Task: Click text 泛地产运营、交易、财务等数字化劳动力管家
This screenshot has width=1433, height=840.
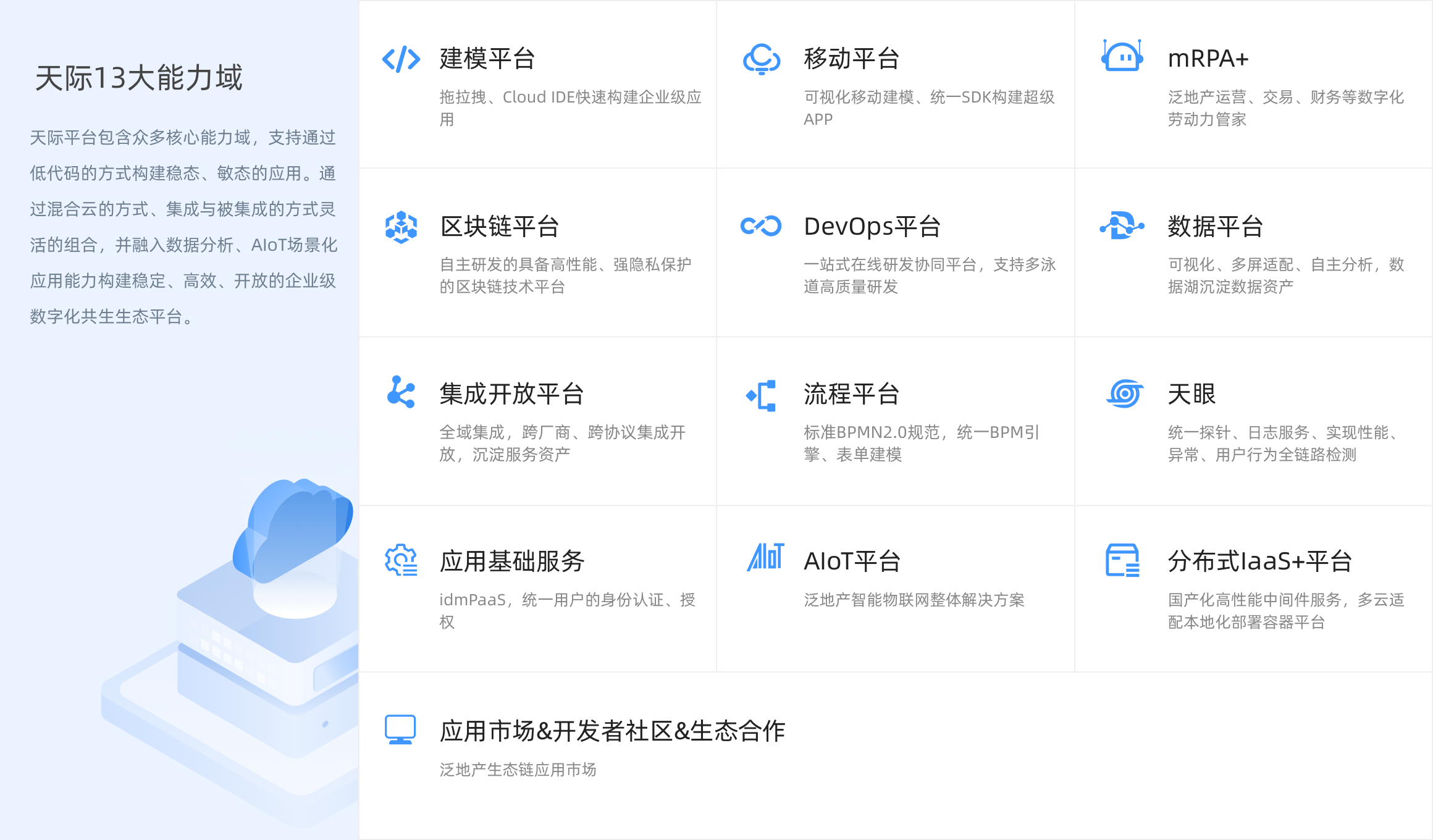Action: (1285, 108)
